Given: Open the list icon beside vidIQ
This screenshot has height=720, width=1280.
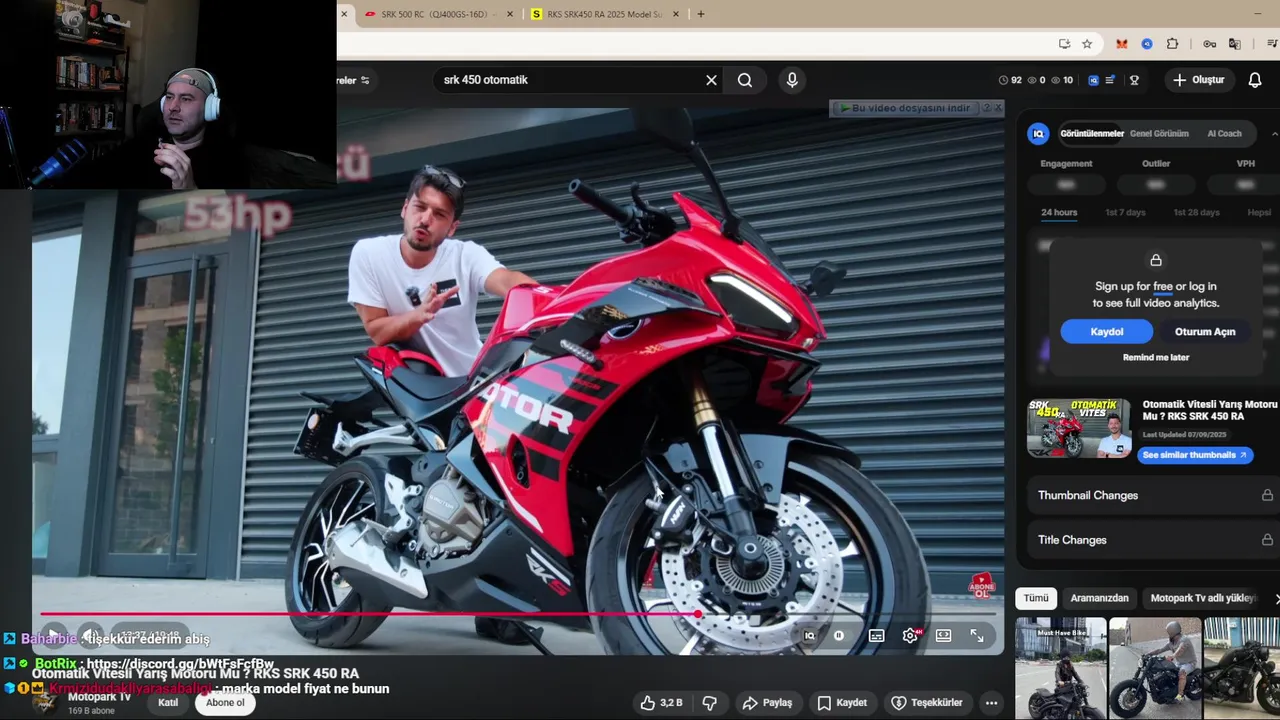Looking at the screenshot, I should click(1110, 80).
